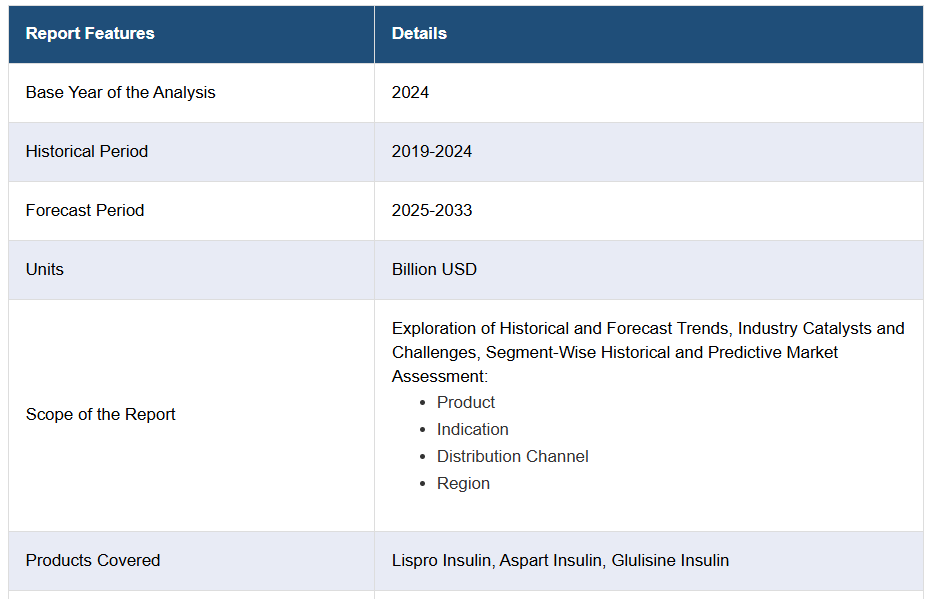The image size is (930, 599).
Task: Select the "Forecast Period" row label
Action: point(85,211)
